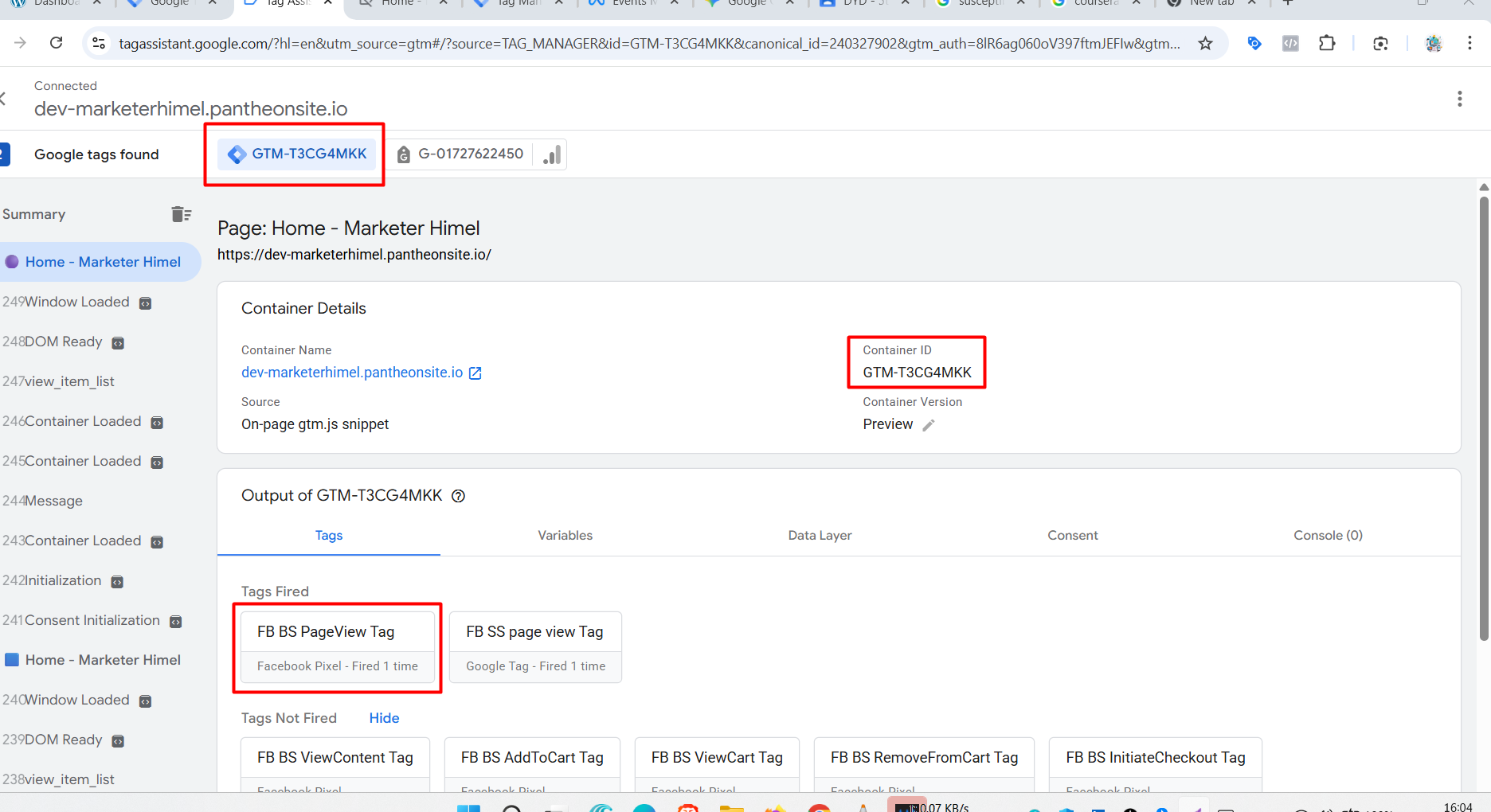
Task: Bookmark the page using the star icon
Action: pos(1205,43)
